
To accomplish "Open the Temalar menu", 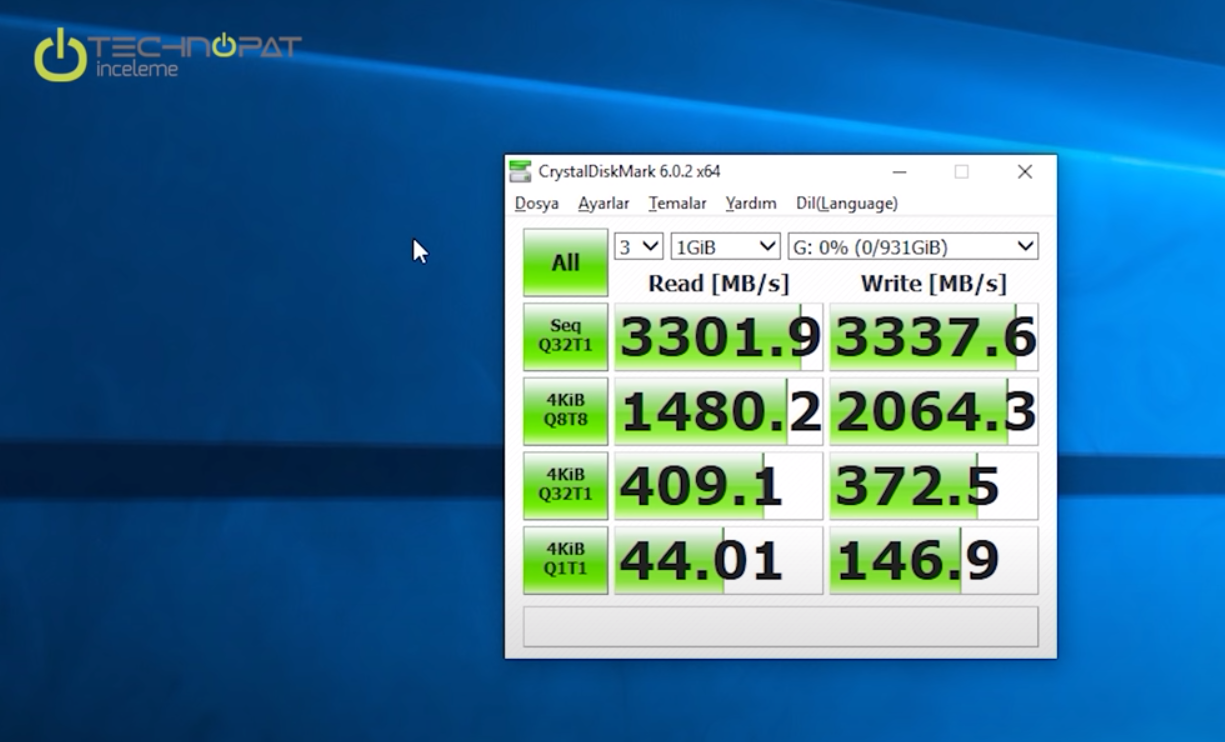I will [x=677, y=203].
